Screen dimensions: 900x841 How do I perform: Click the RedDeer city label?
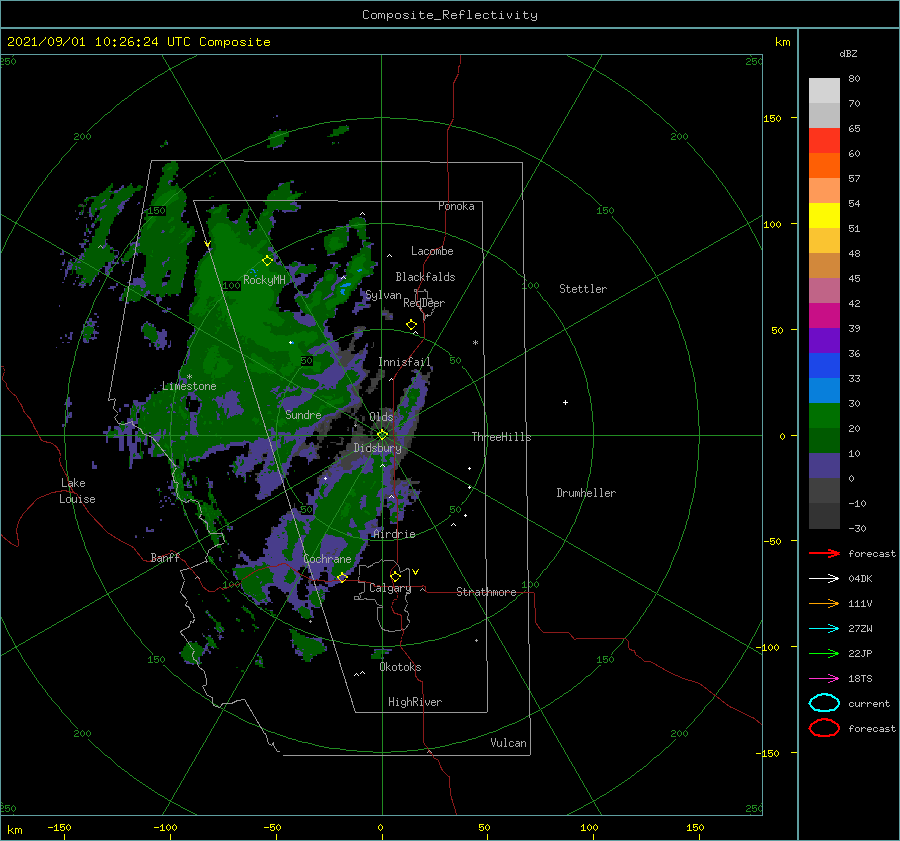[424, 303]
